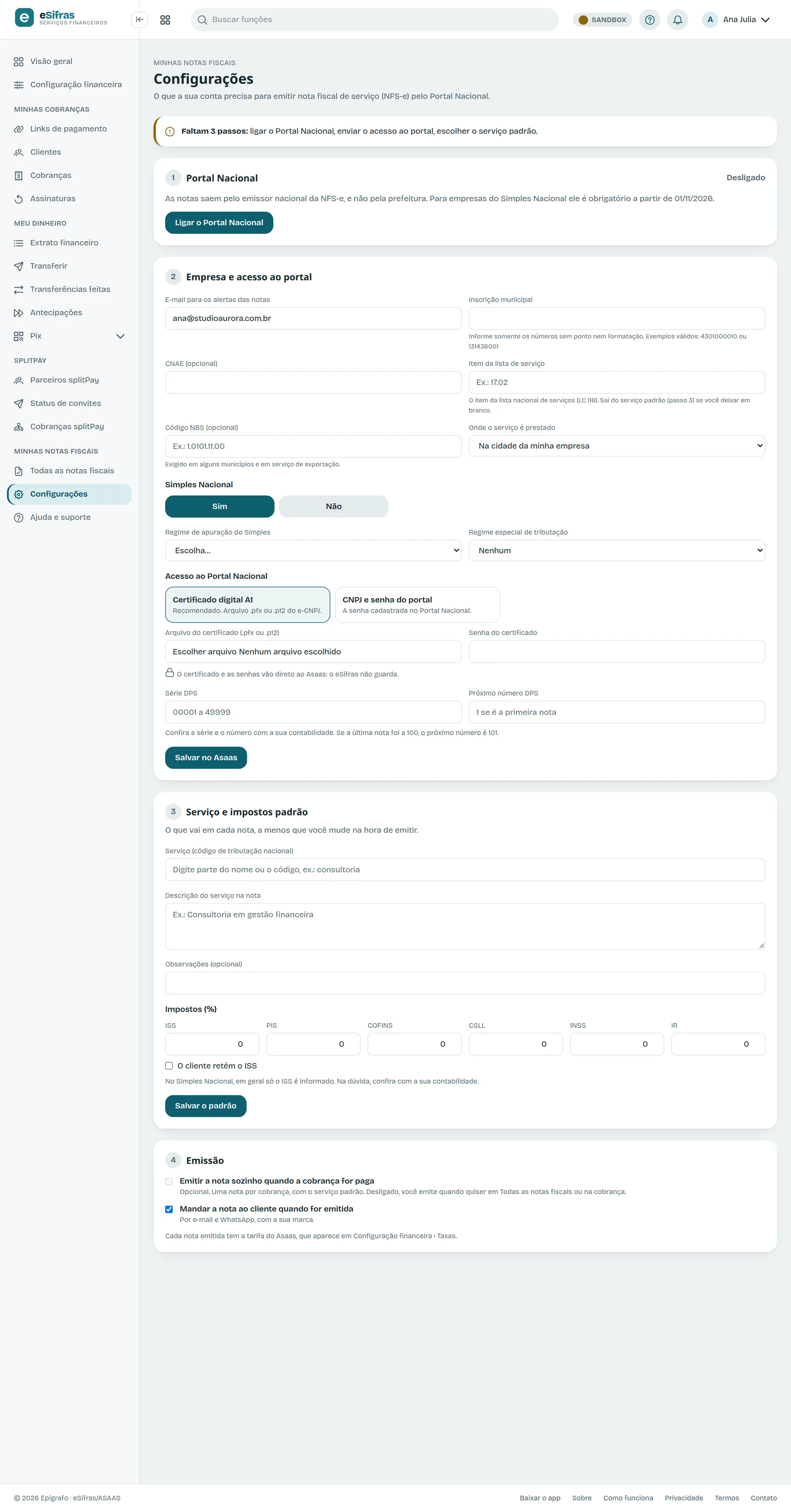Click the Cobranças splitPay hierarchy icon
The image size is (791, 1512).
coord(19,427)
